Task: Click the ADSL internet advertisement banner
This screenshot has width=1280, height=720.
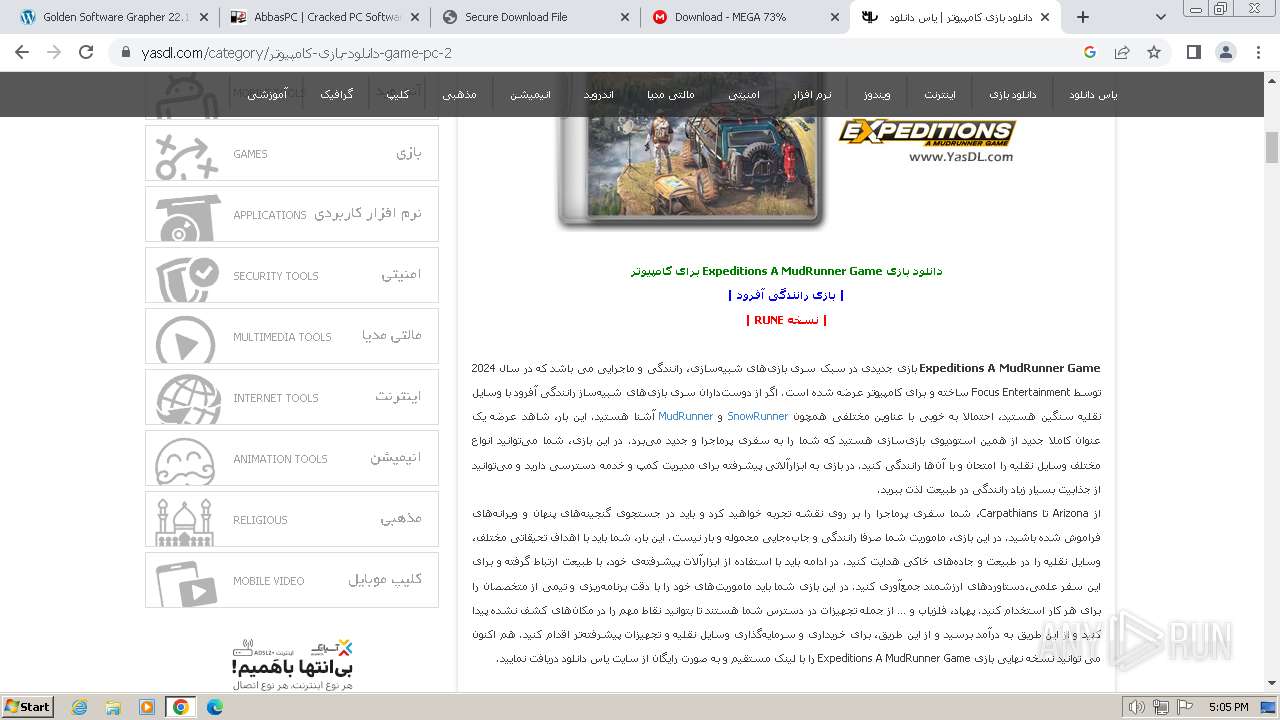Action: 292,664
